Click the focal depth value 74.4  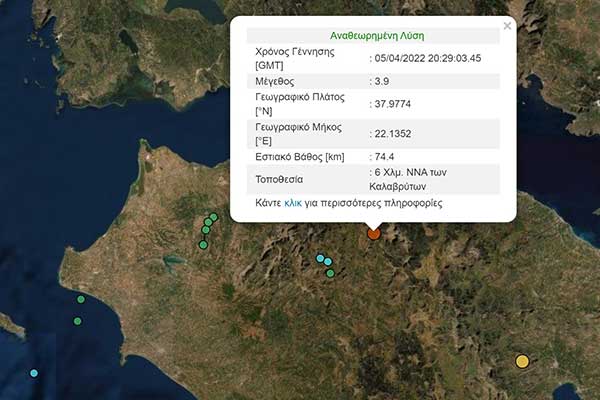386,156
